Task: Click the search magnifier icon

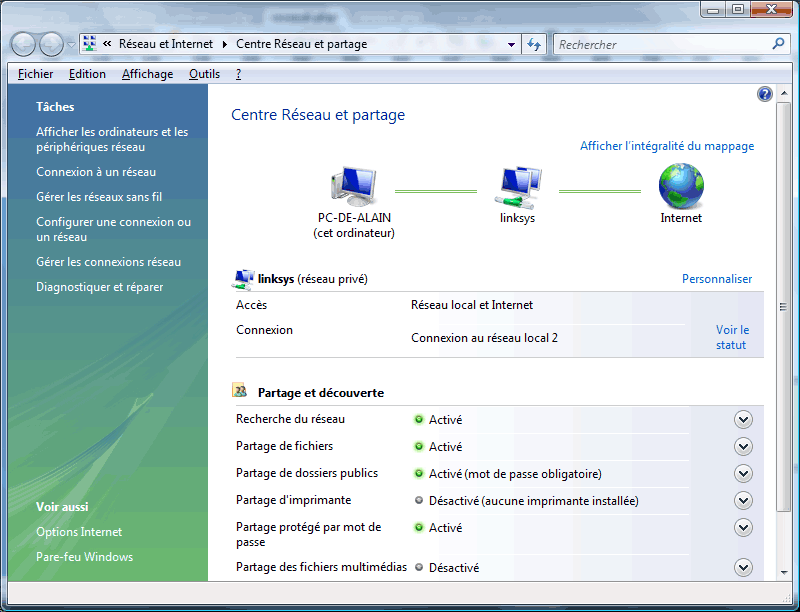Action: 779,44
